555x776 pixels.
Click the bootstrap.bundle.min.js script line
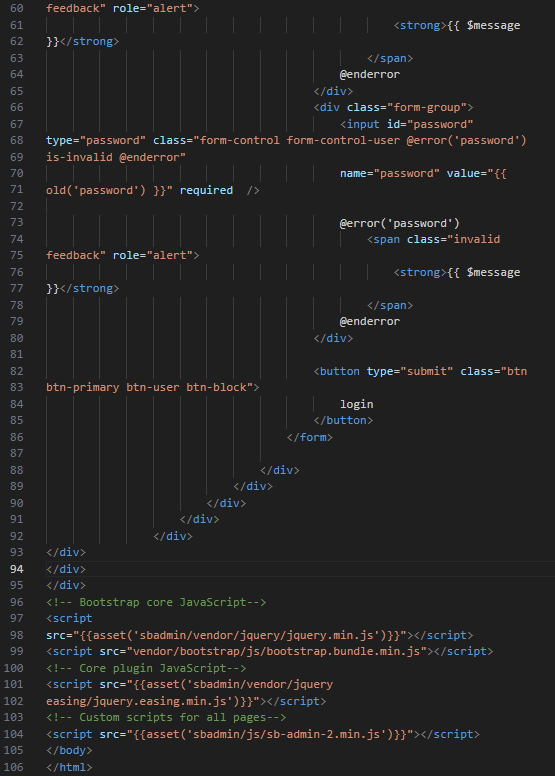tap(270, 651)
